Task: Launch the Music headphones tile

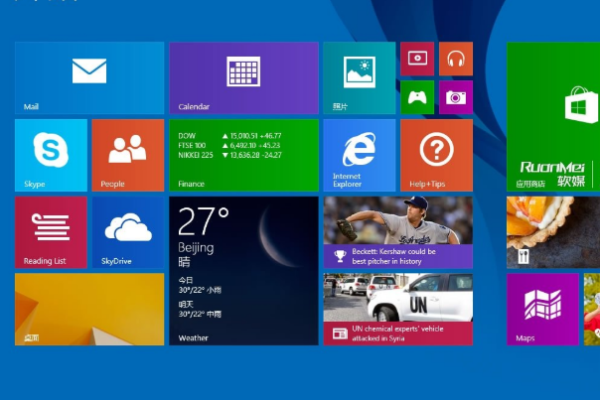Action: coord(456,59)
